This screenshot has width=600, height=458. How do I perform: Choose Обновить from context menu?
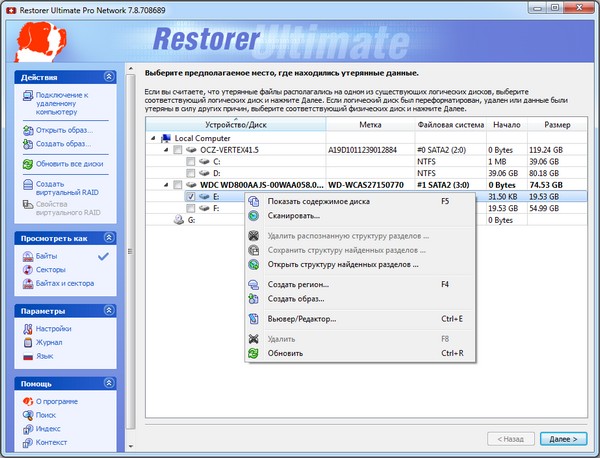(360, 353)
